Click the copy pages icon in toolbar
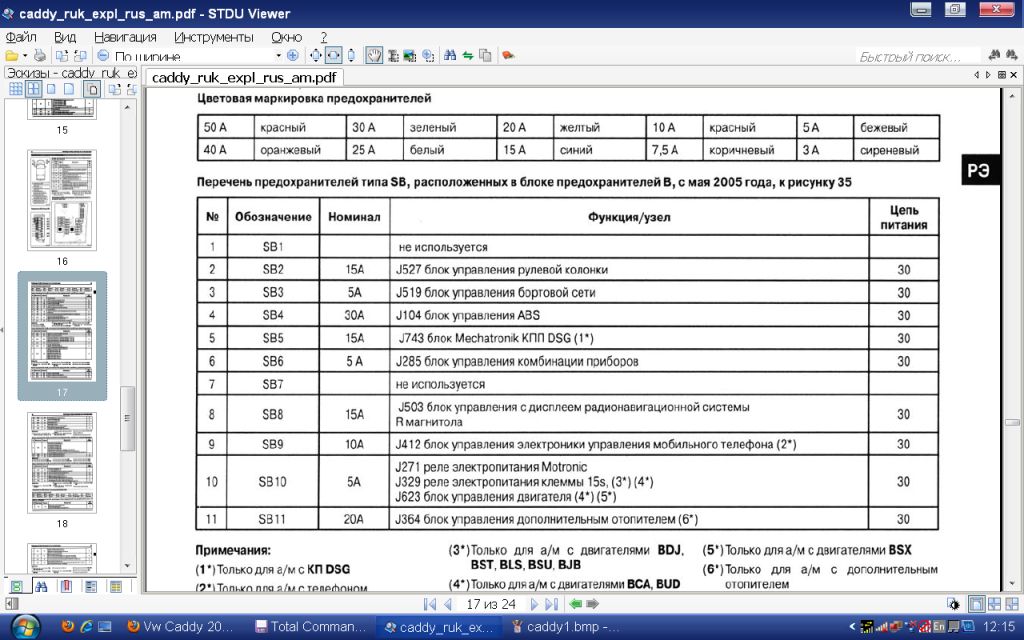The image size is (1024, 640). coord(485,56)
